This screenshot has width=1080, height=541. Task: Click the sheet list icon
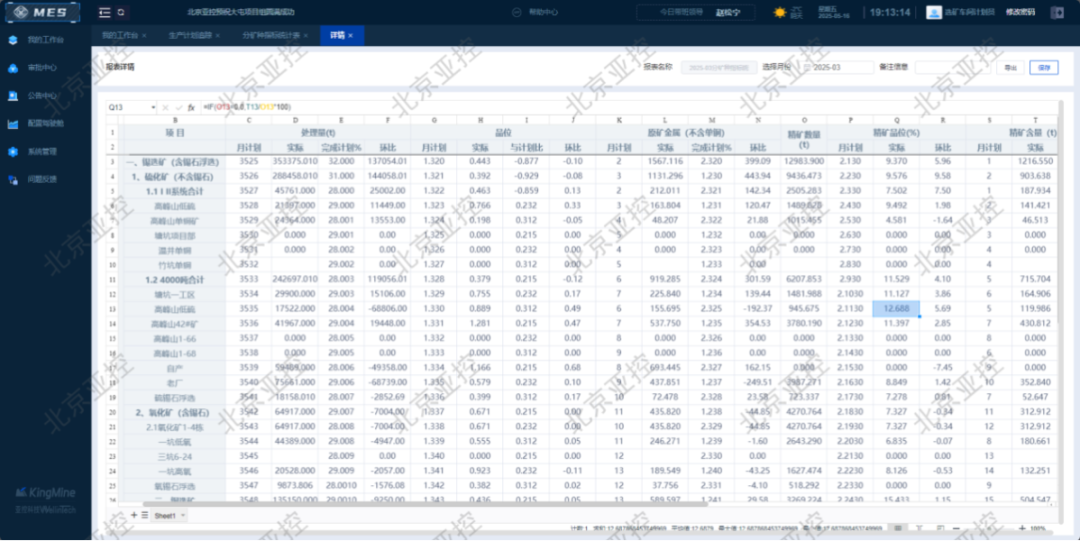145,515
